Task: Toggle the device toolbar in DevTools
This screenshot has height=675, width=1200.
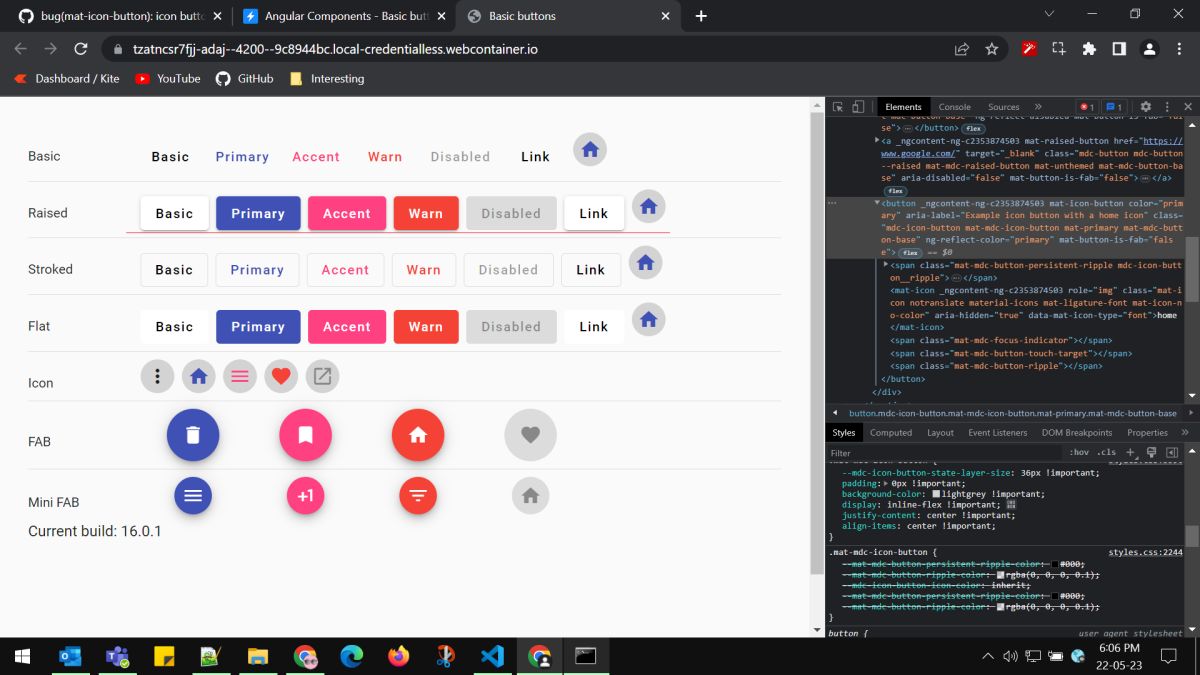Action: pos(858,107)
